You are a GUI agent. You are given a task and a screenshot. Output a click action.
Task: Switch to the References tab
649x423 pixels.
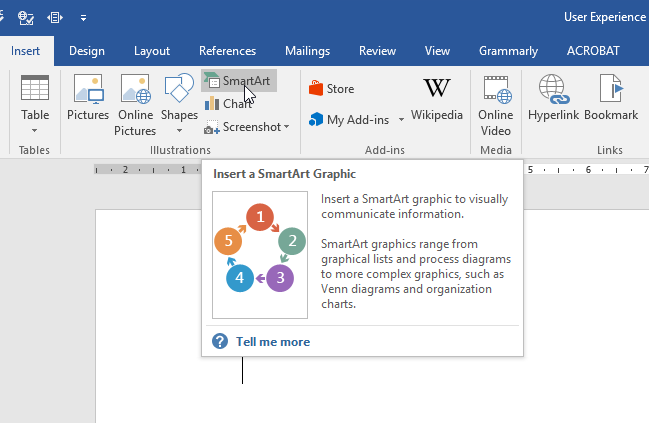click(x=227, y=51)
